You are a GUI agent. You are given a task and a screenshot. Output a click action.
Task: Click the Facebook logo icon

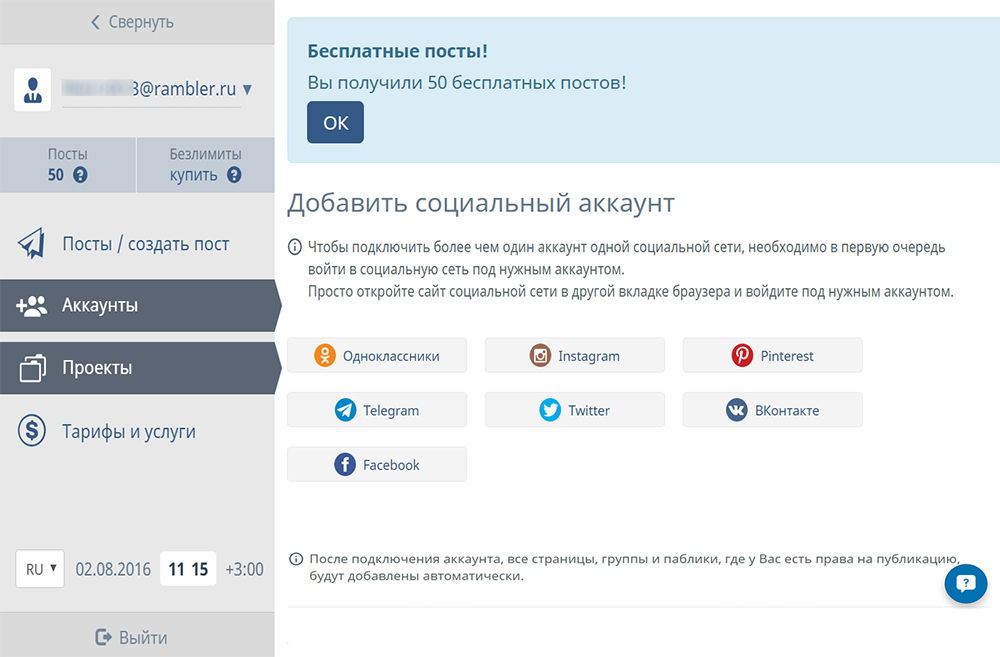345,465
